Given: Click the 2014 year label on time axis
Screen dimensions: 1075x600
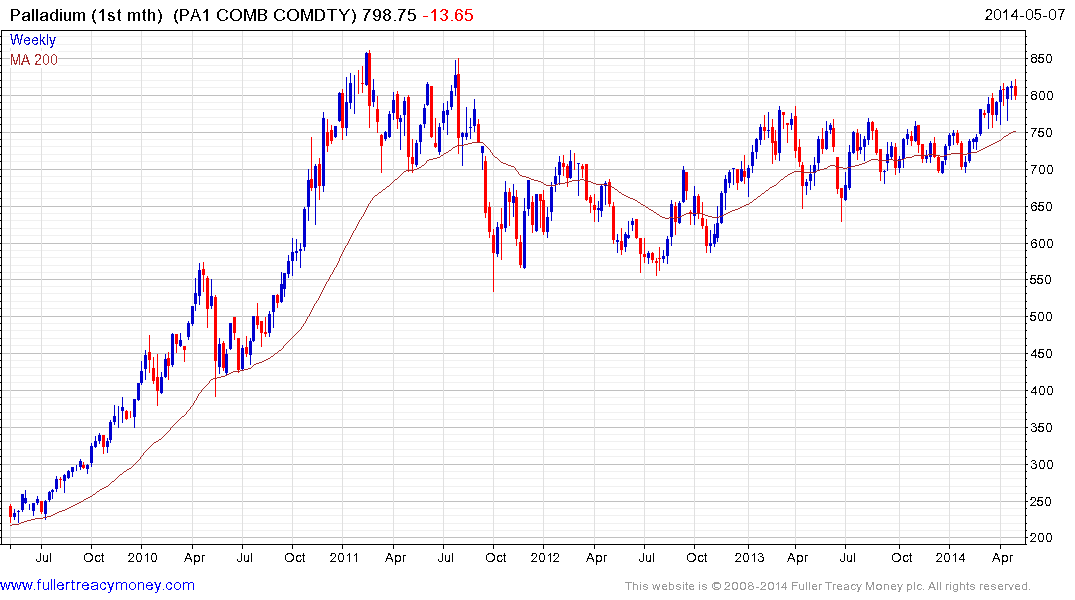Looking at the screenshot, I should [x=951, y=557].
